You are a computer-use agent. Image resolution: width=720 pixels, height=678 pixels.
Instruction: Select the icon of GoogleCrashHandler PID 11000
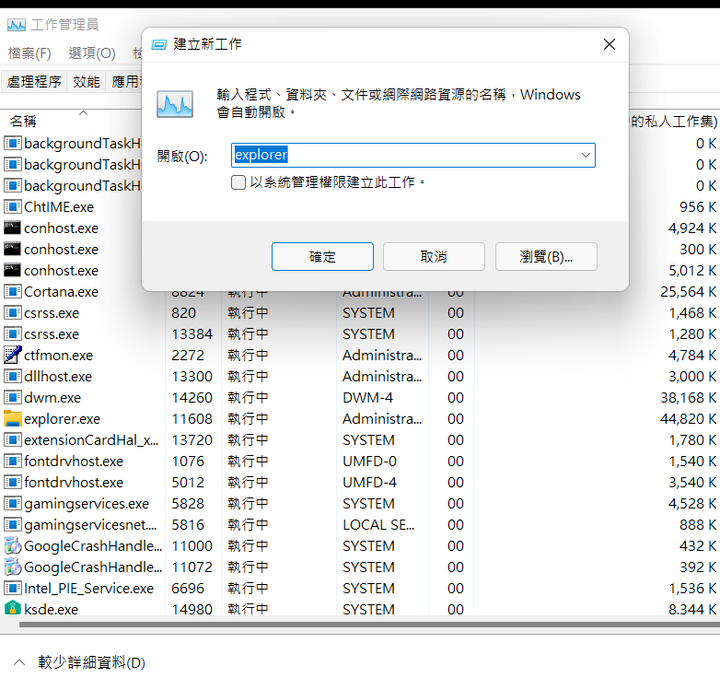[x=12, y=546]
